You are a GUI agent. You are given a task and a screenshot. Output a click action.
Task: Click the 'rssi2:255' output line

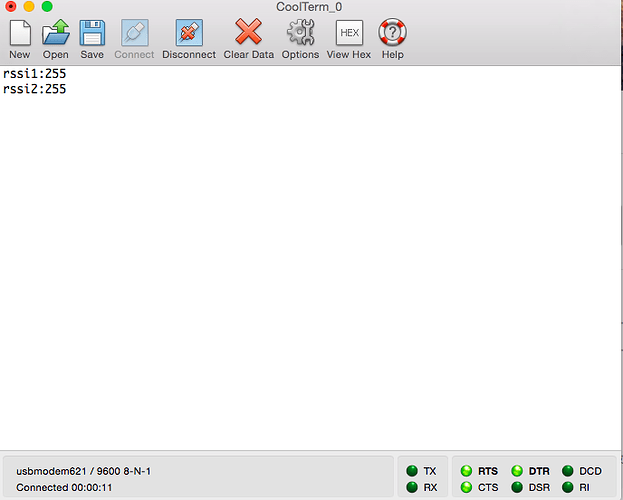point(35,89)
